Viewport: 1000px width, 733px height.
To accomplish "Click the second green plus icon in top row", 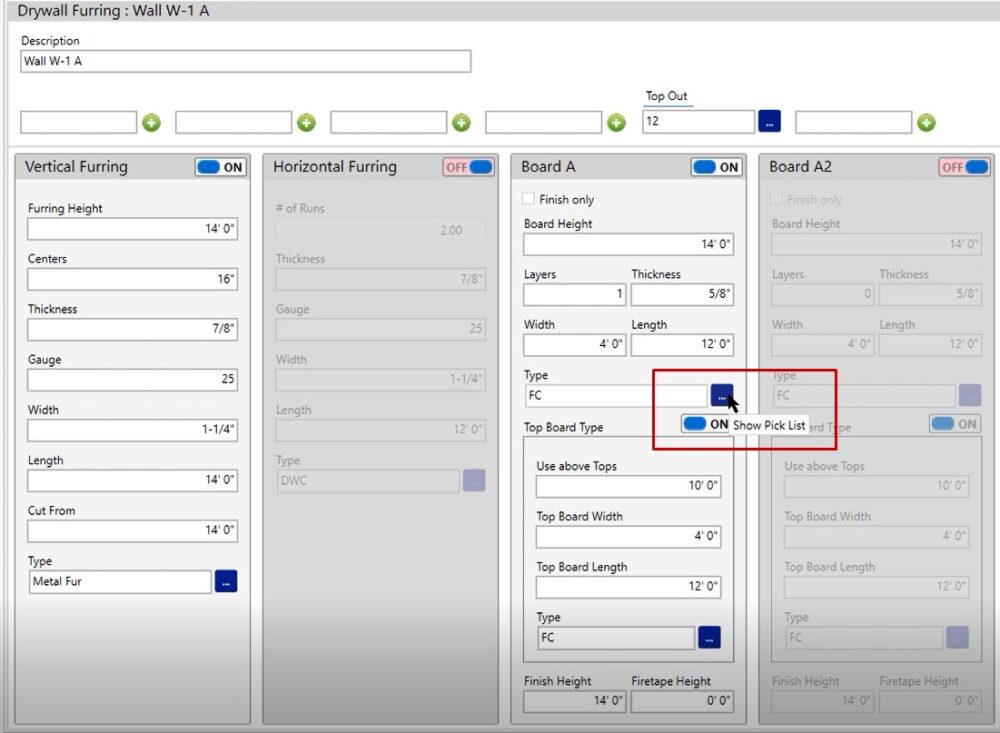I will [306, 123].
